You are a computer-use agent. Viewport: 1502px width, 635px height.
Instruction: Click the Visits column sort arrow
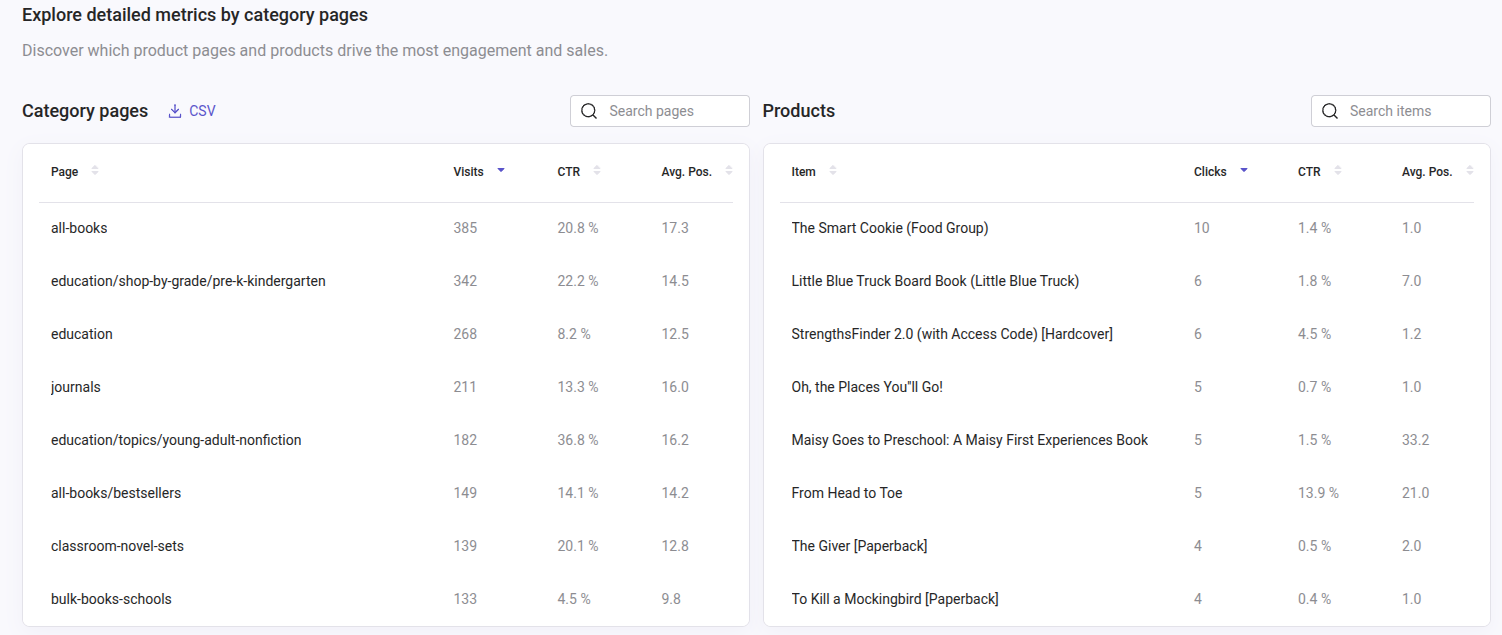(x=501, y=171)
